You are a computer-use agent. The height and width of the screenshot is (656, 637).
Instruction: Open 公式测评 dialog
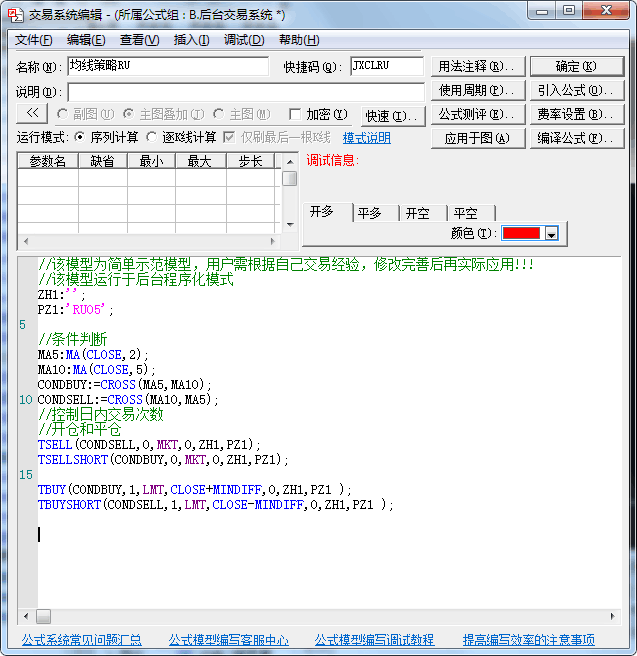(478, 114)
